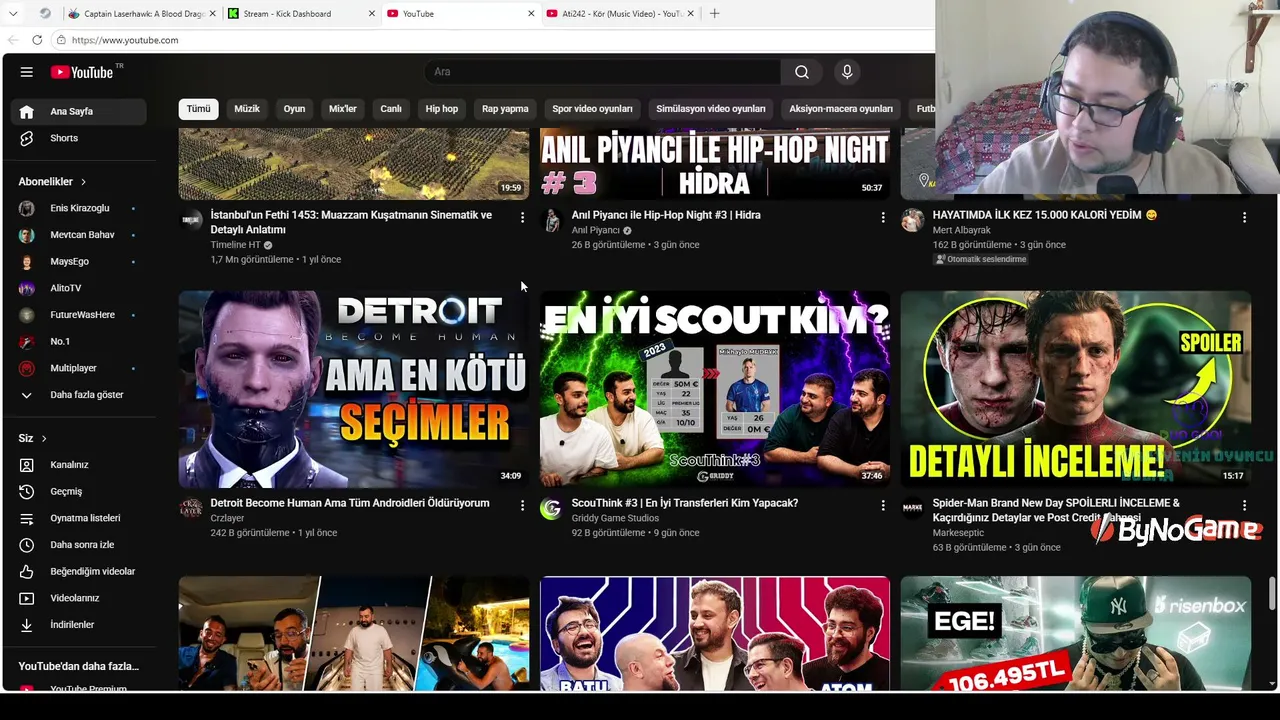Click the browser address bar showing youtube.com

pos(492,40)
